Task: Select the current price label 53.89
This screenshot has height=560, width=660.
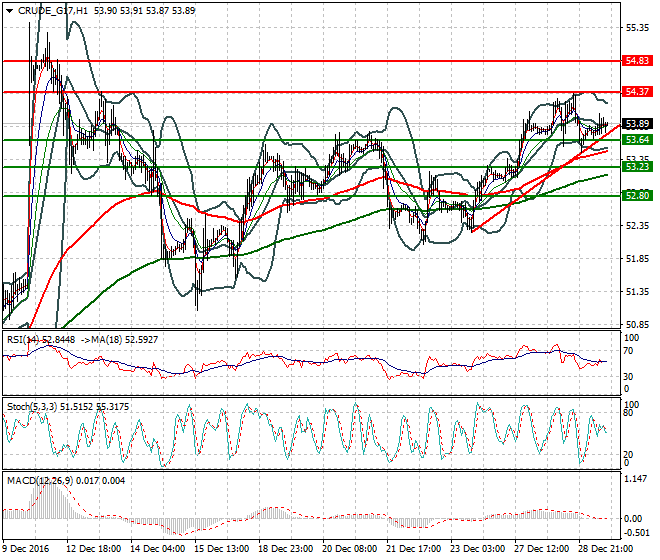Action: tap(637, 124)
